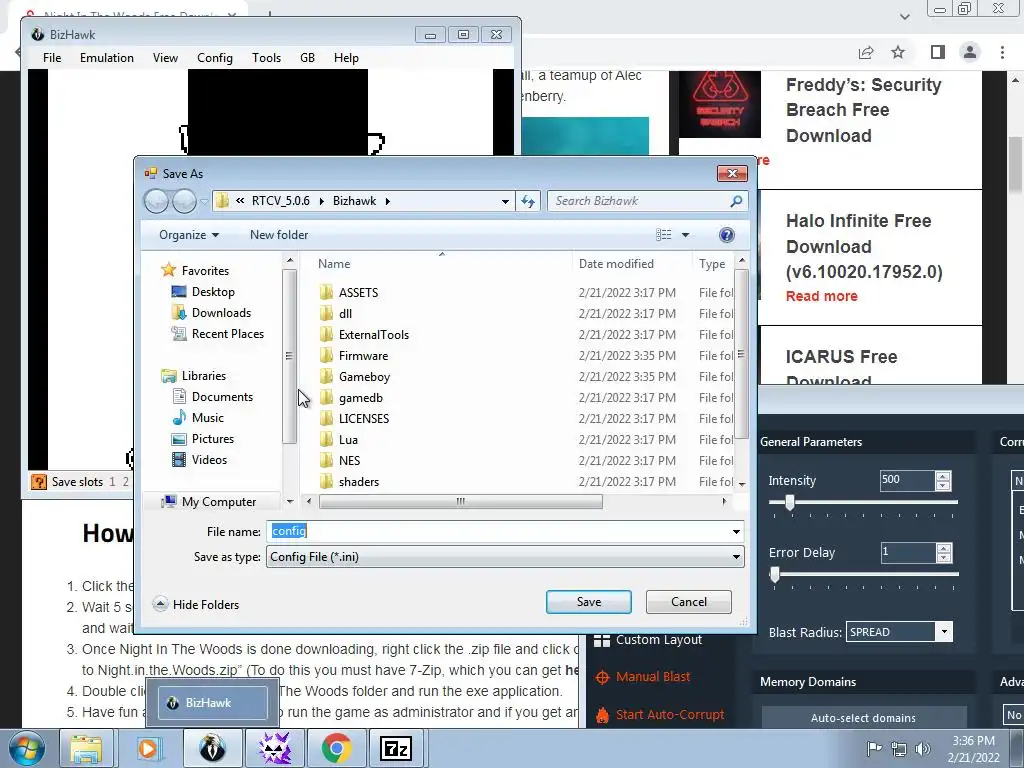
Task: Increase Error Delay with up stepper
Action: pyautogui.click(x=943, y=548)
